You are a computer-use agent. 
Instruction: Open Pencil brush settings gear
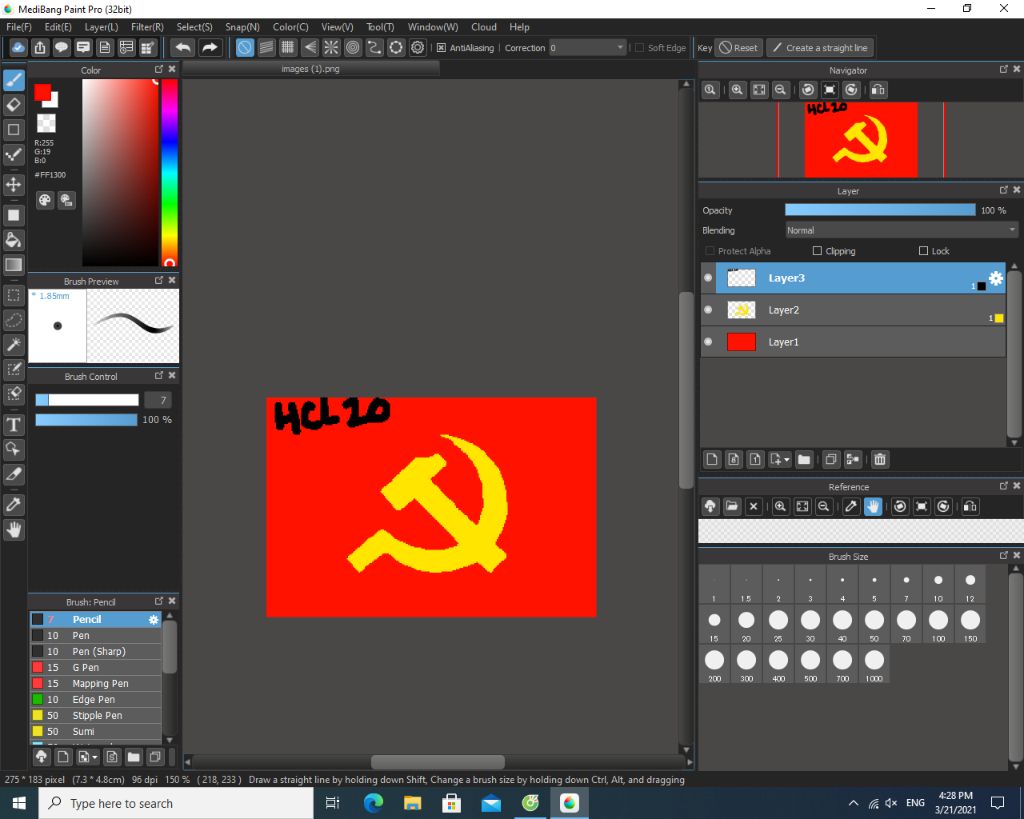pyautogui.click(x=153, y=619)
